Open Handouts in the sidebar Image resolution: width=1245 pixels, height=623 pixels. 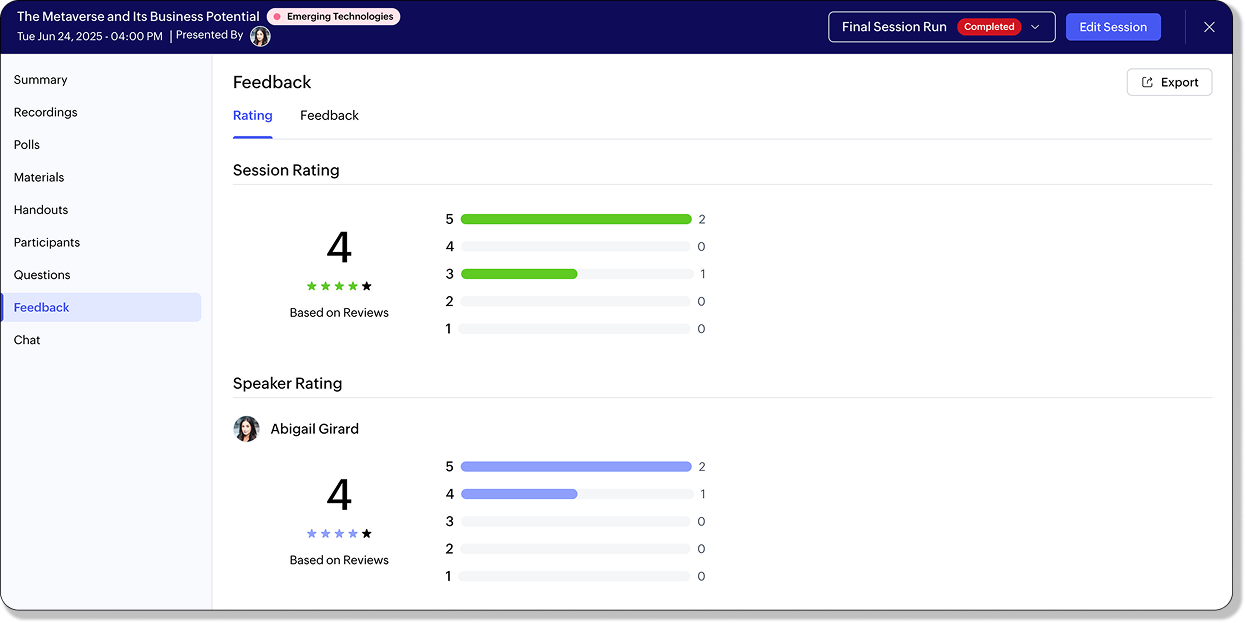(41, 210)
